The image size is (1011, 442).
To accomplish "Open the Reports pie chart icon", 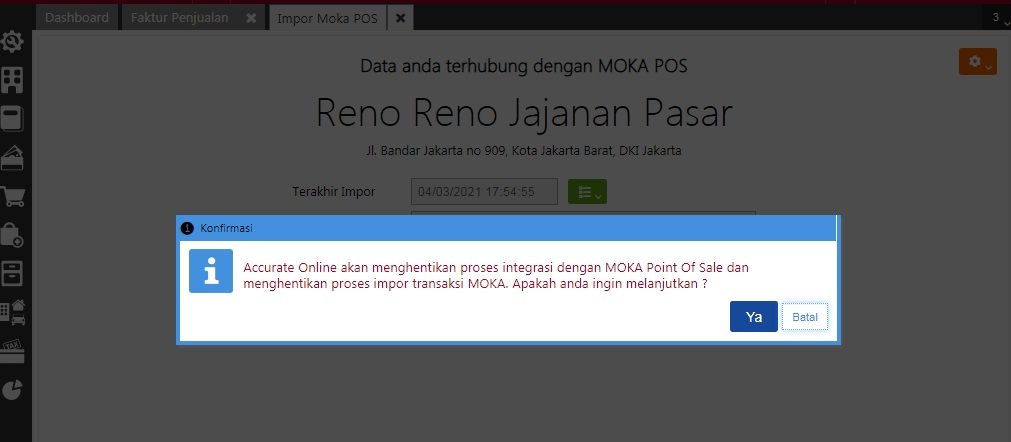I will pyautogui.click(x=13, y=388).
